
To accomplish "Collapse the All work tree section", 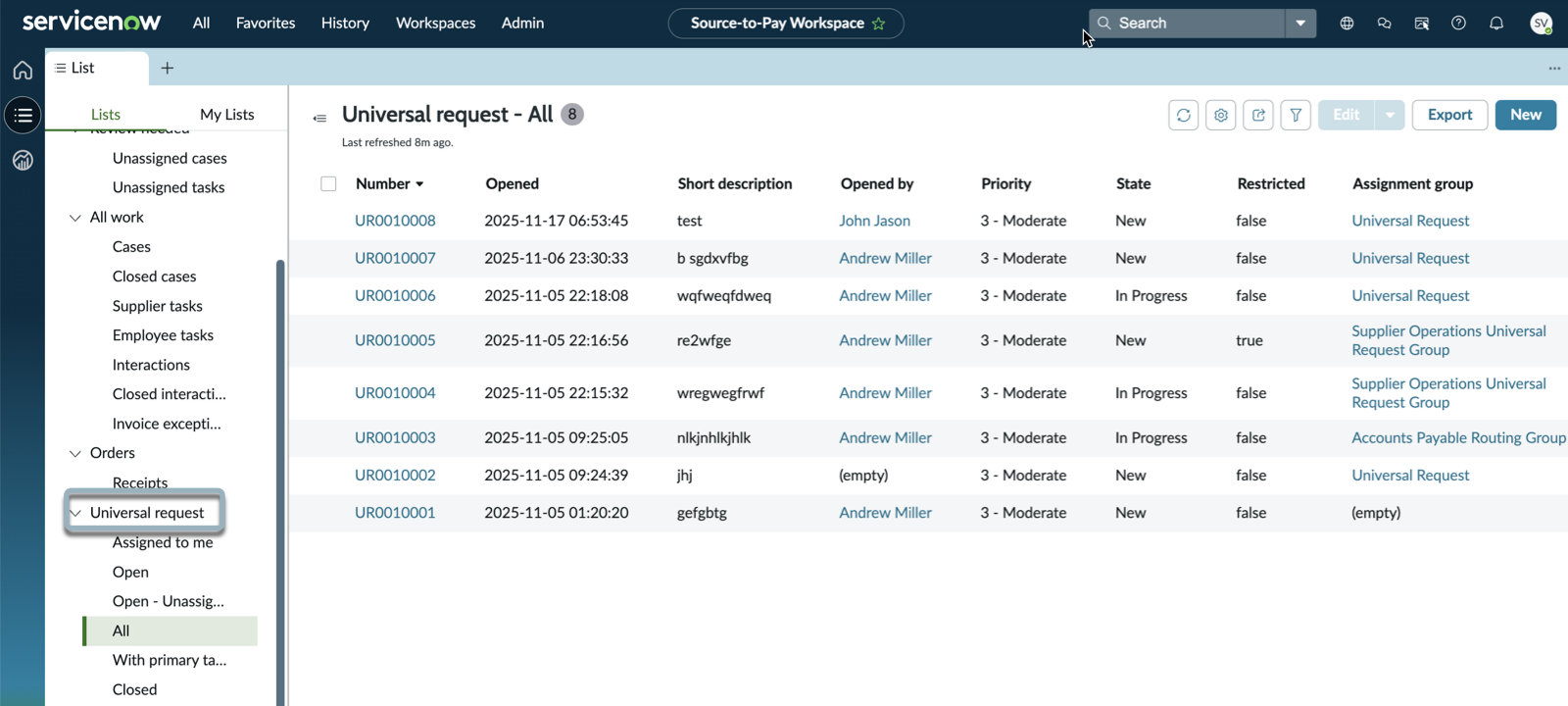I will click(75, 218).
